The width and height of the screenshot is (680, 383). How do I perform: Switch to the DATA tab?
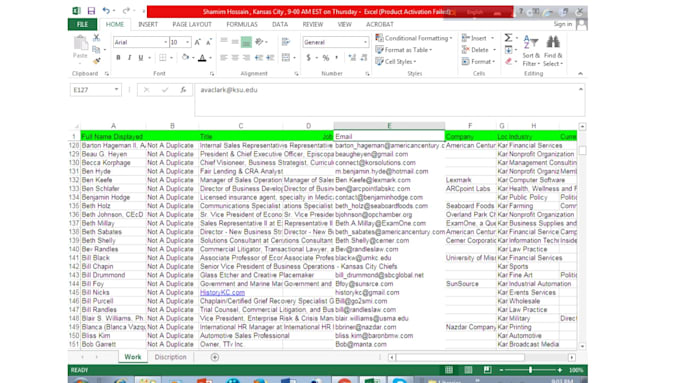[x=280, y=24]
